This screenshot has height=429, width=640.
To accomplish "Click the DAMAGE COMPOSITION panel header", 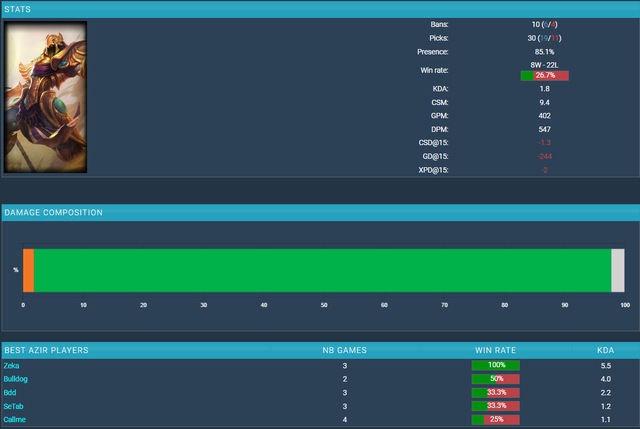I will pos(53,213).
